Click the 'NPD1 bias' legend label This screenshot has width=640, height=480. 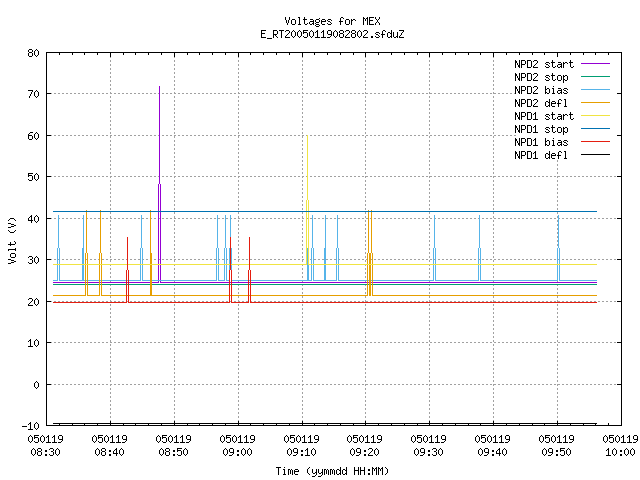point(541,142)
